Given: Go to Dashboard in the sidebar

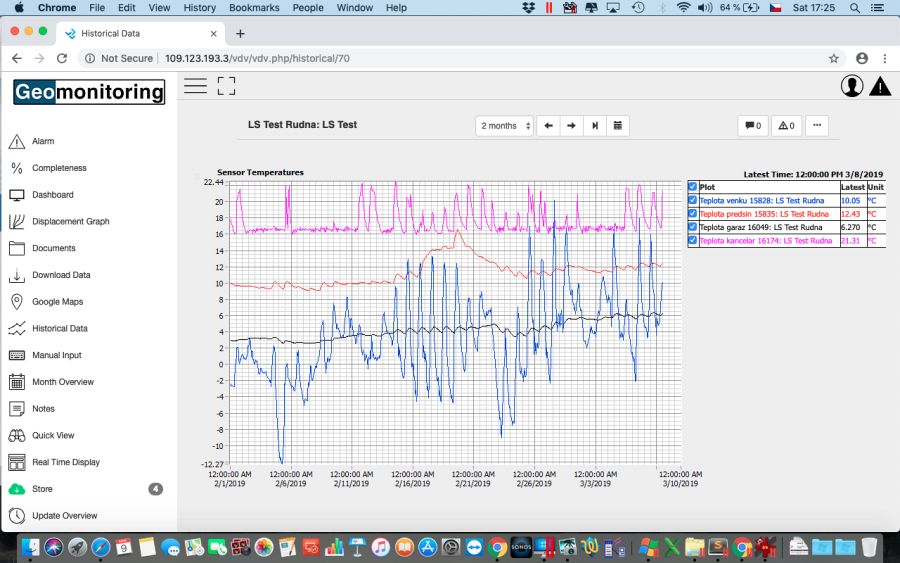Looking at the screenshot, I should click(x=53, y=195).
